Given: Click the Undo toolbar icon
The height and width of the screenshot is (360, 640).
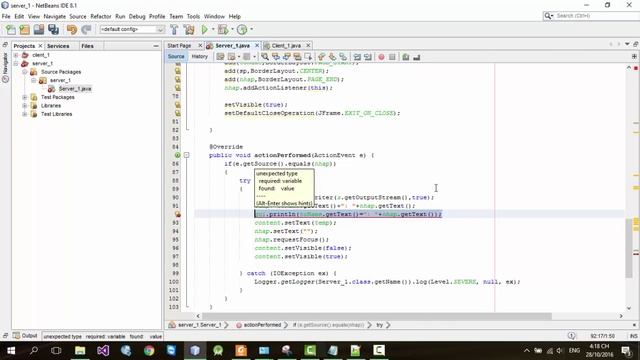Looking at the screenshot, I should click(72, 29).
